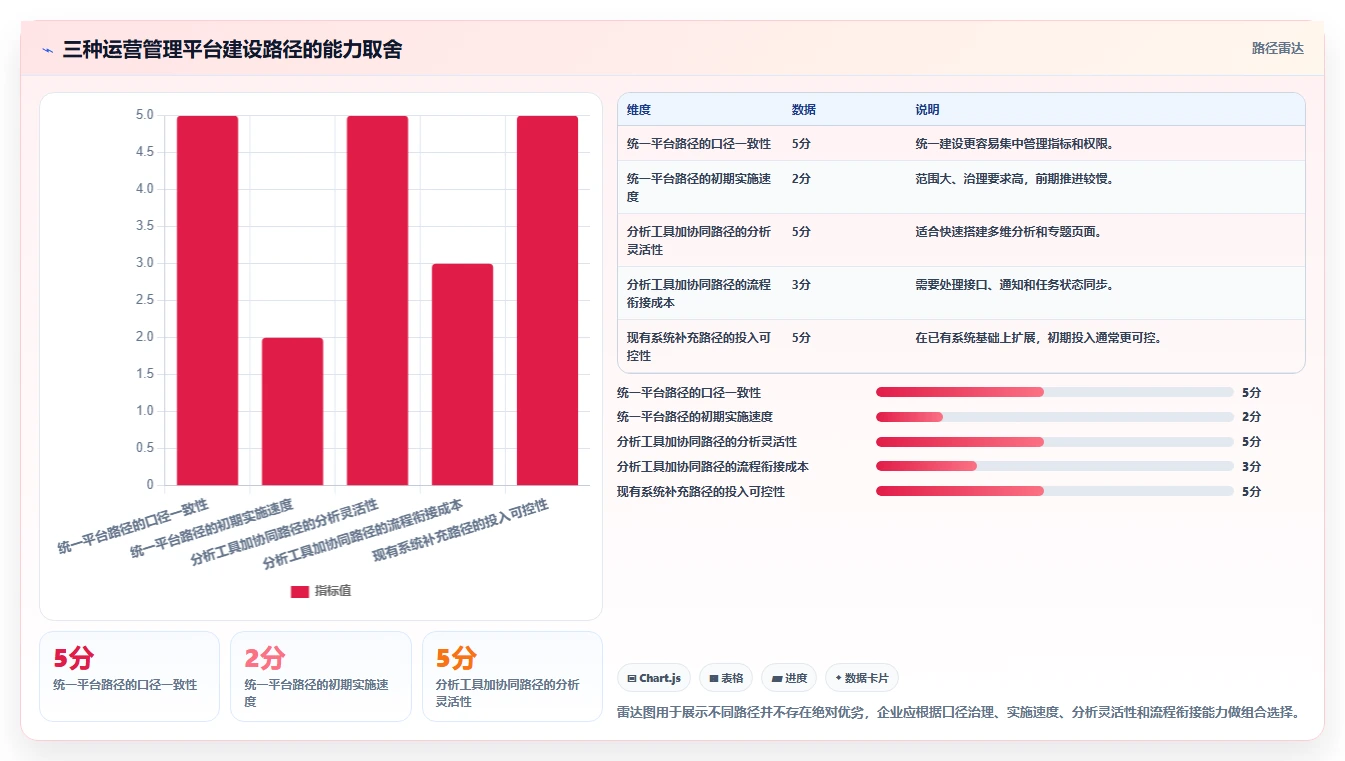Click the bar for 现有系统补充路径的投入可控性

coord(548,301)
